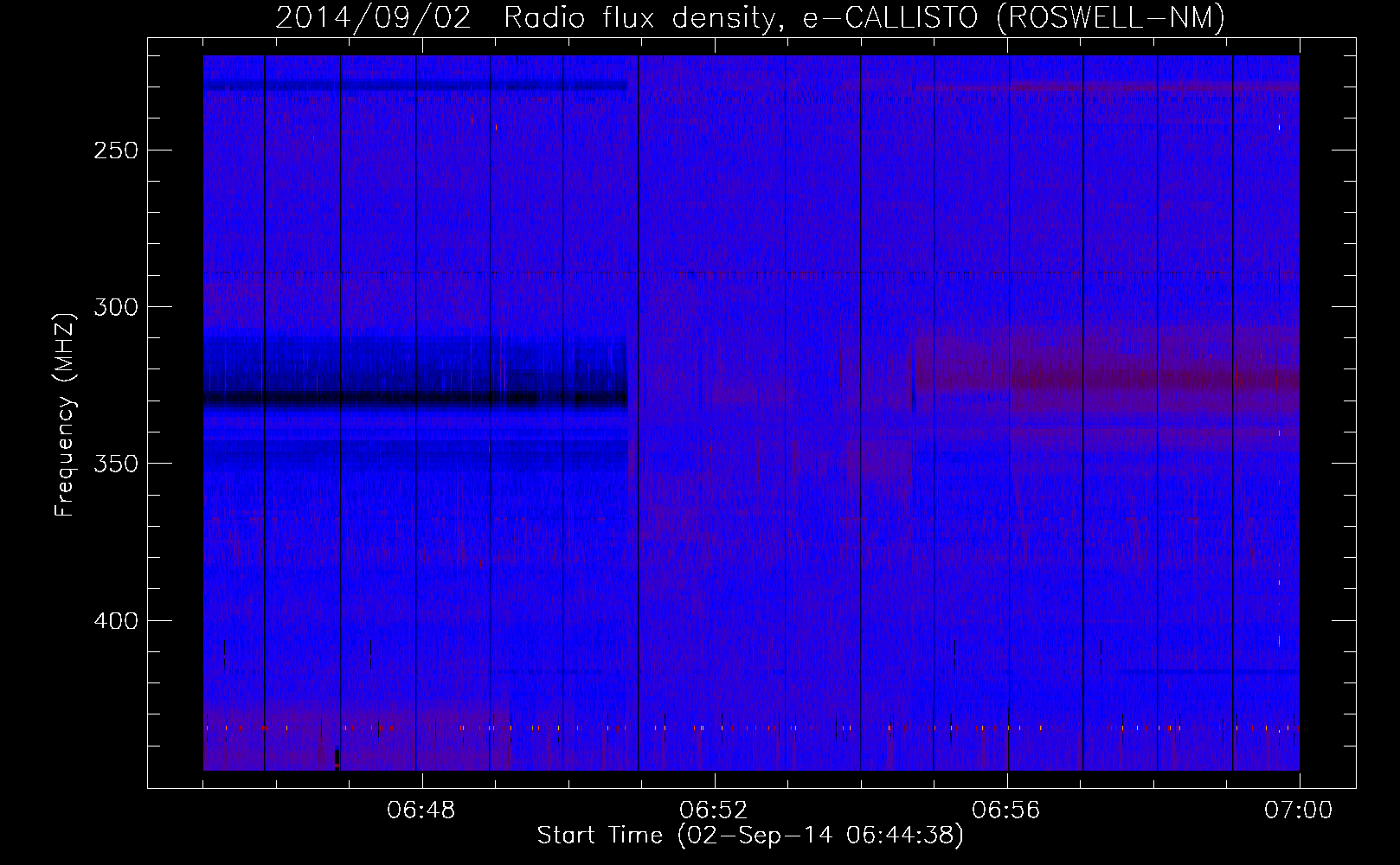Click the plot title 'Radio flux density, e-CALLISTO (ROSWELL-NM)'

864,17
